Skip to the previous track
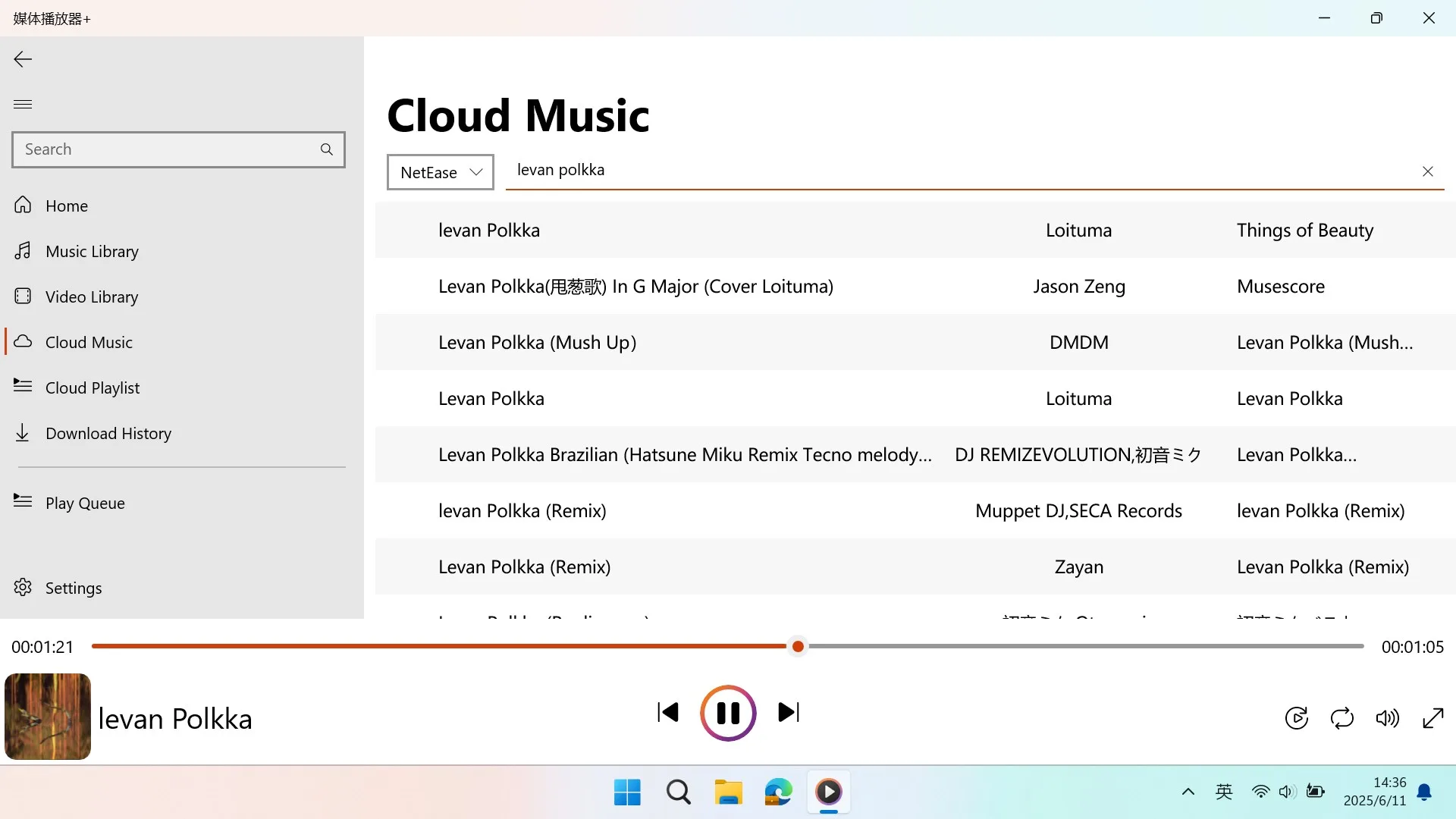 [668, 712]
